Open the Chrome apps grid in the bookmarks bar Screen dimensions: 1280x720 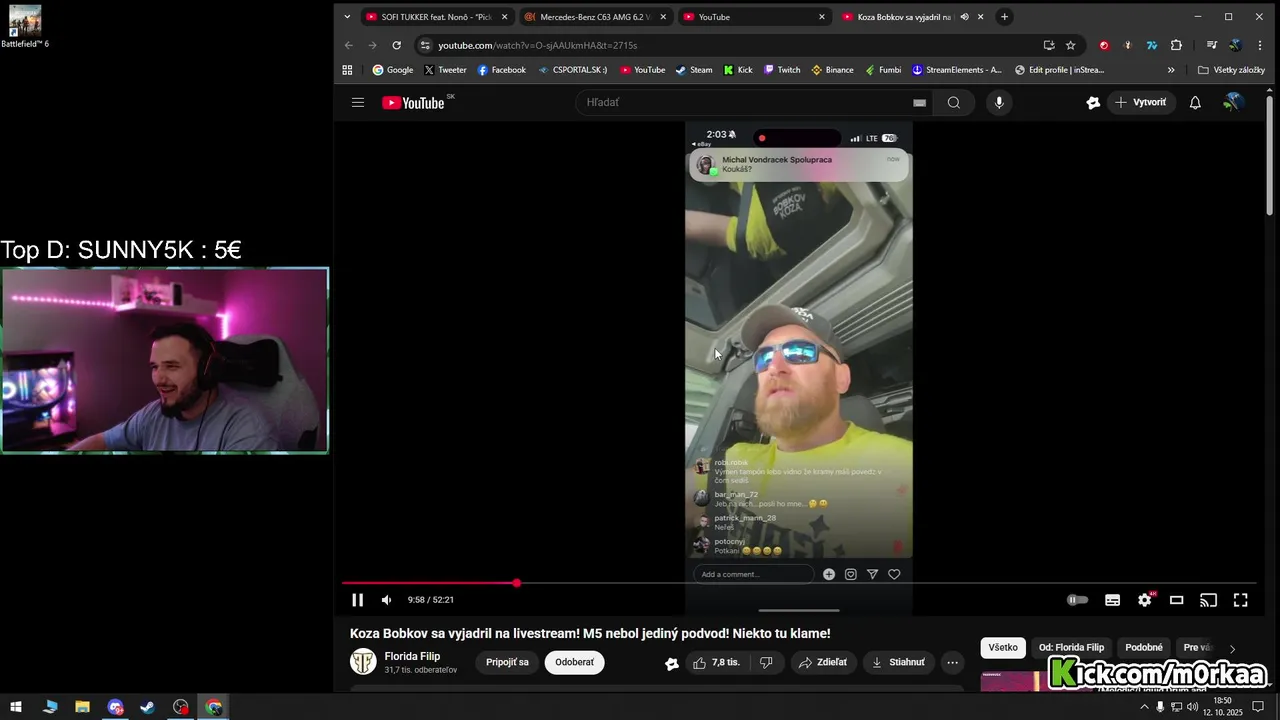[347, 70]
